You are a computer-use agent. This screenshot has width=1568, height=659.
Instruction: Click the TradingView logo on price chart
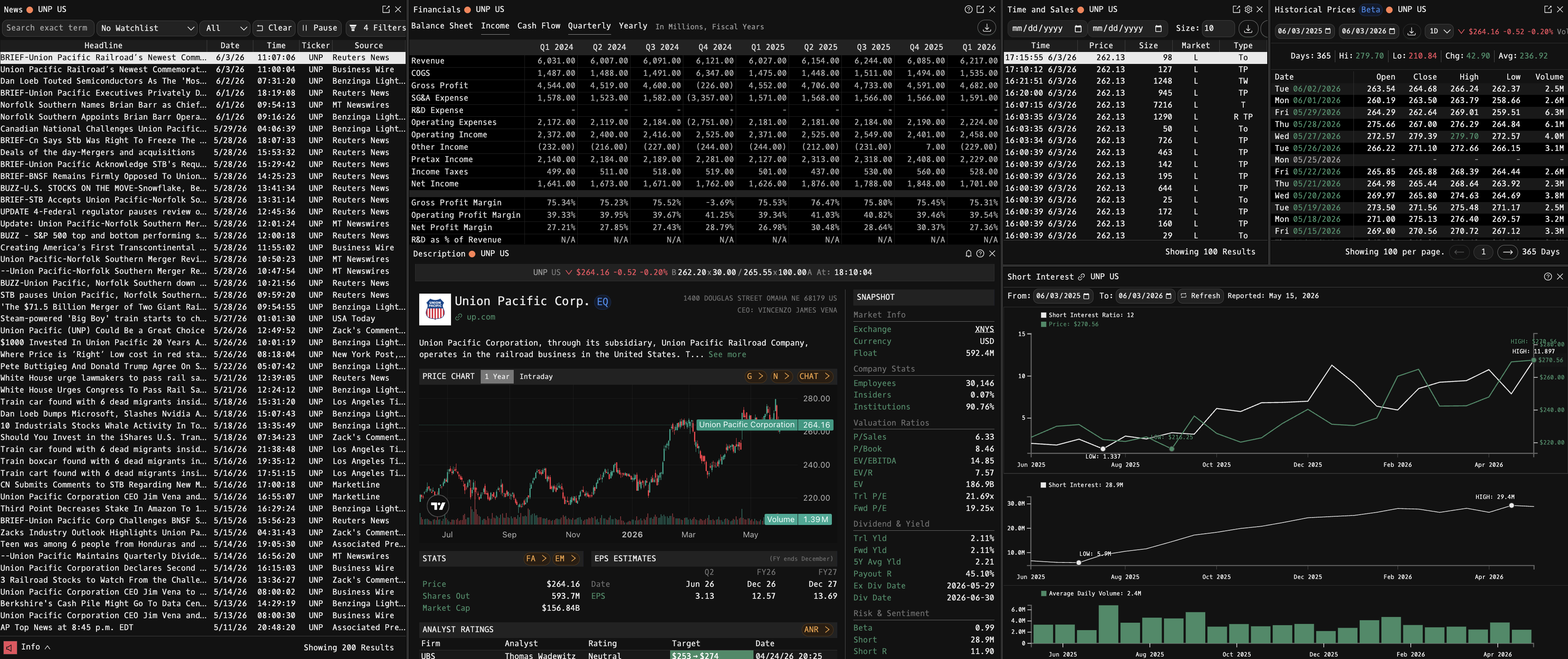coord(438,506)
